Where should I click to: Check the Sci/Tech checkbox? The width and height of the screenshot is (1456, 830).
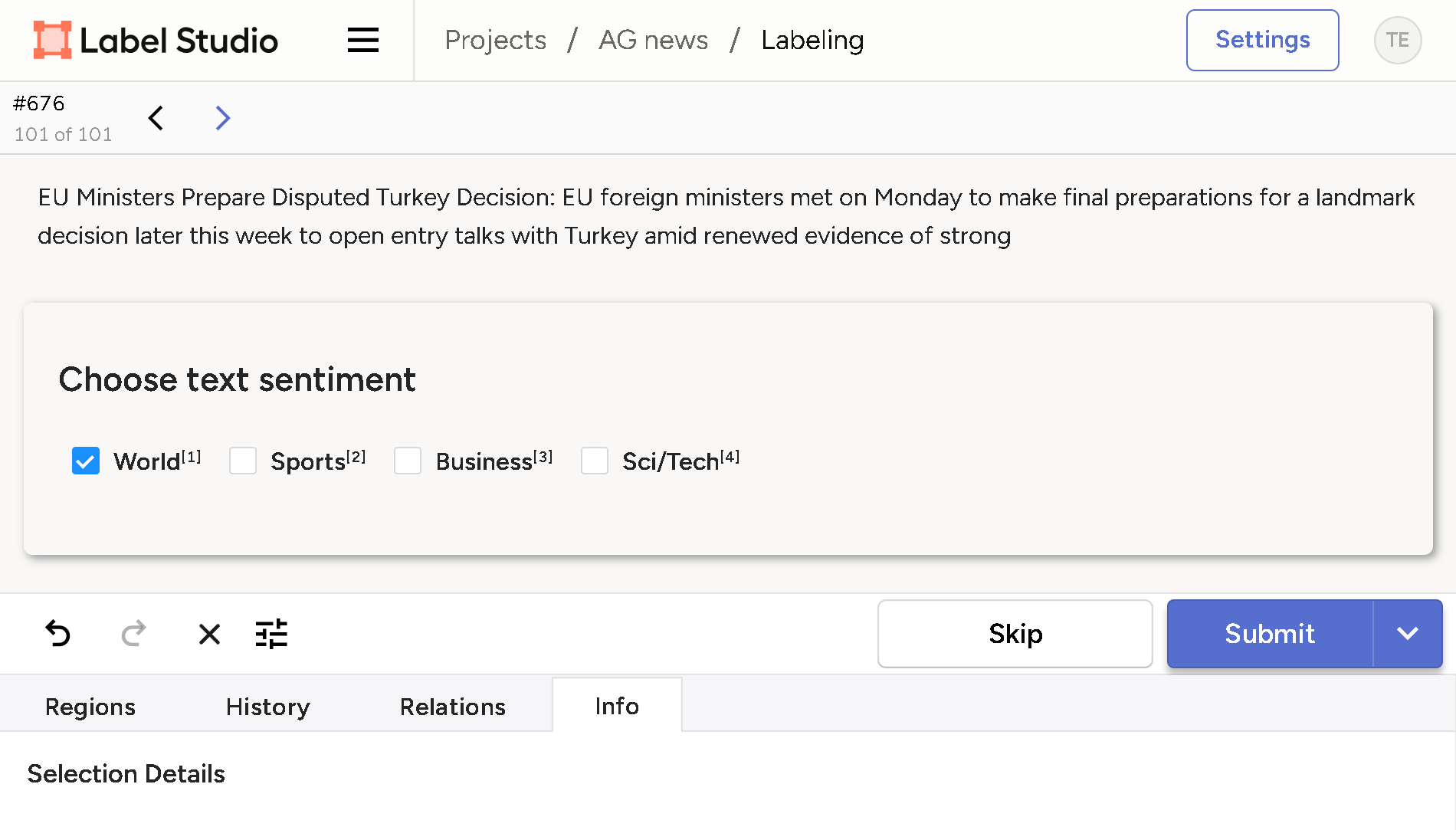(x=595, y=461)
